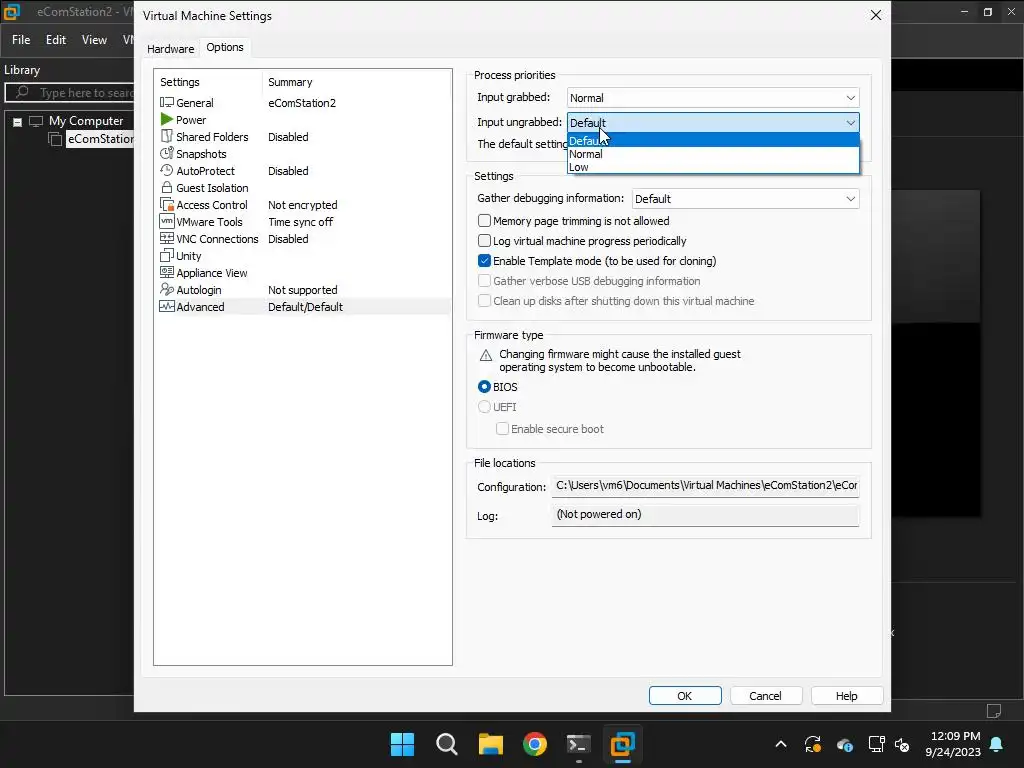Click the VMware Workstation title bar icon
The height and width of the screenshot is (768, 1024).
click(12, 12)
